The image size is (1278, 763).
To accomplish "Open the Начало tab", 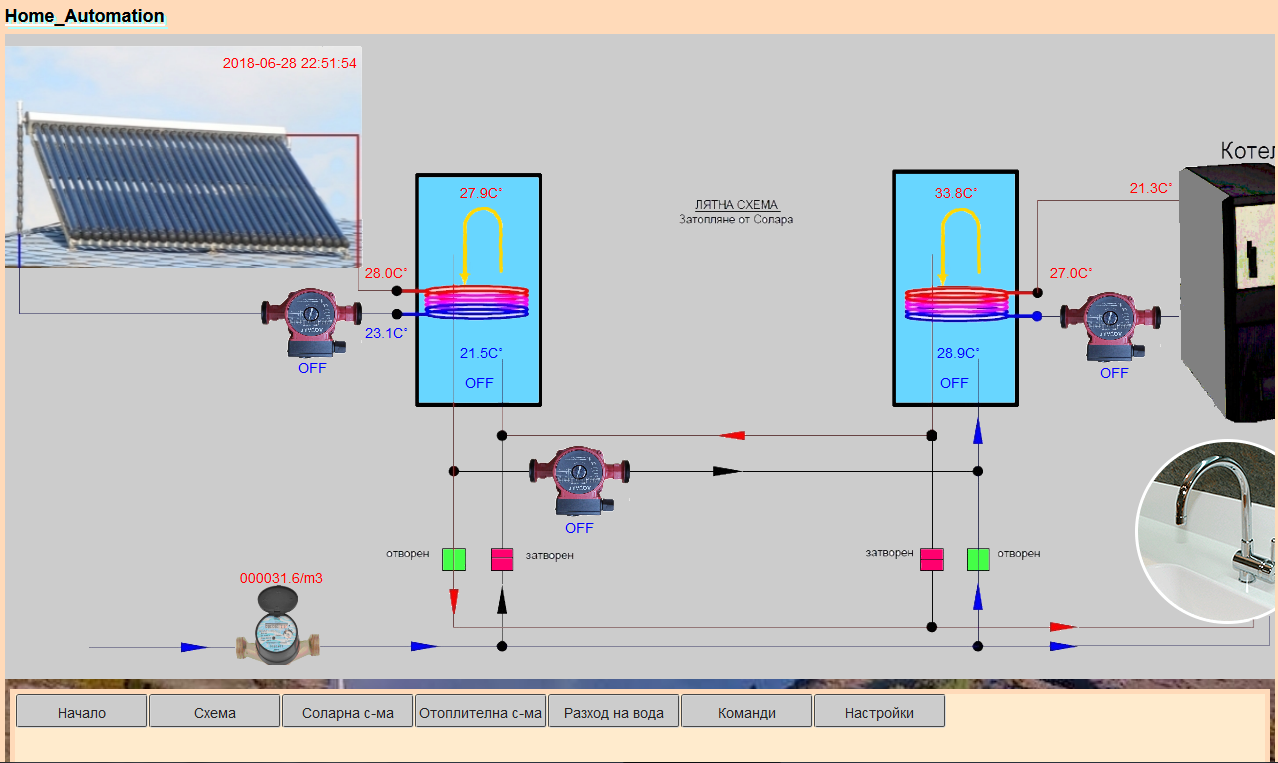I will point(82,712).
